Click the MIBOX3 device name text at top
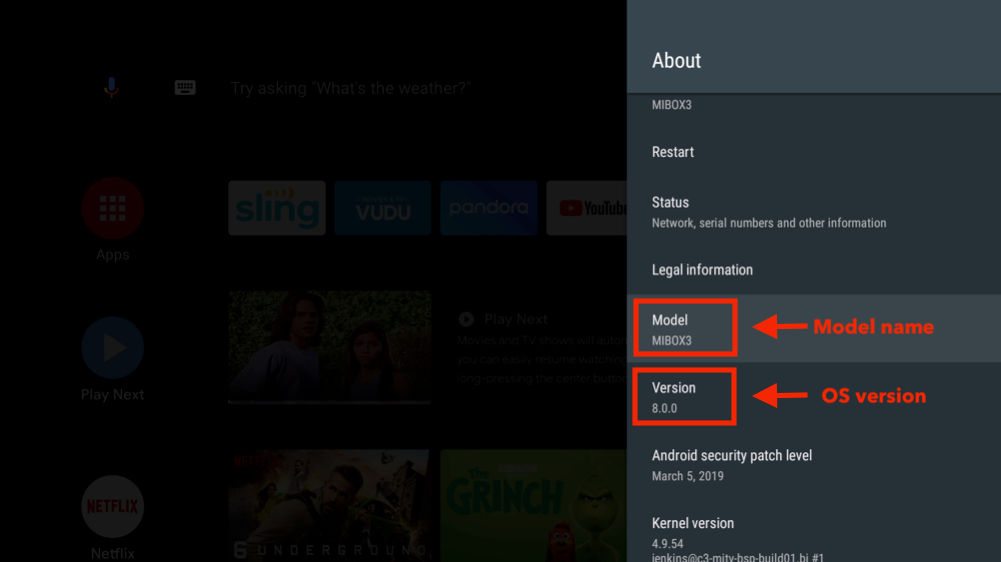1001x562 pixels. point(672,105)
